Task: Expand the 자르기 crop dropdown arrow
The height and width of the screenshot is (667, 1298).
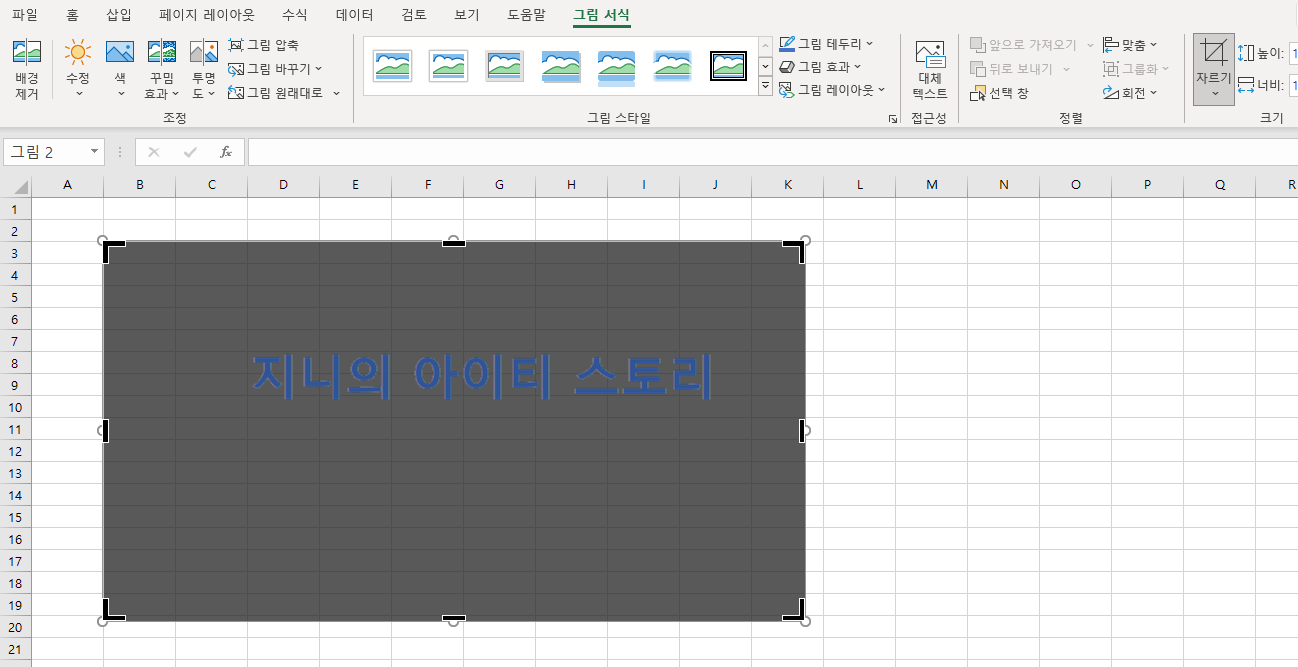Action: click(x=1214, y=94)
